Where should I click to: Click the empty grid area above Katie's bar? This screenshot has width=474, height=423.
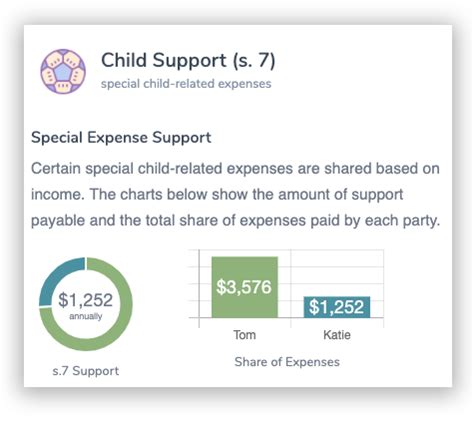click(337, 273)
